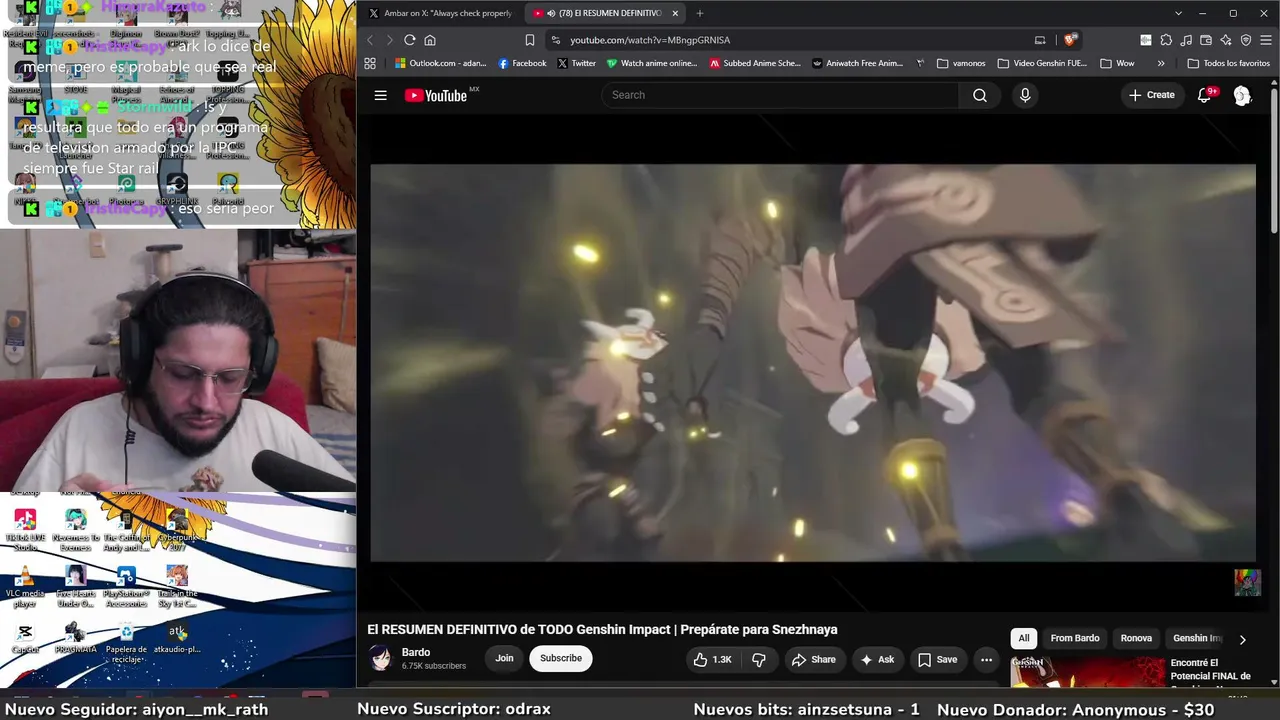Reload the page in the browser
The image size is (1280, 720).
point(410,40)
